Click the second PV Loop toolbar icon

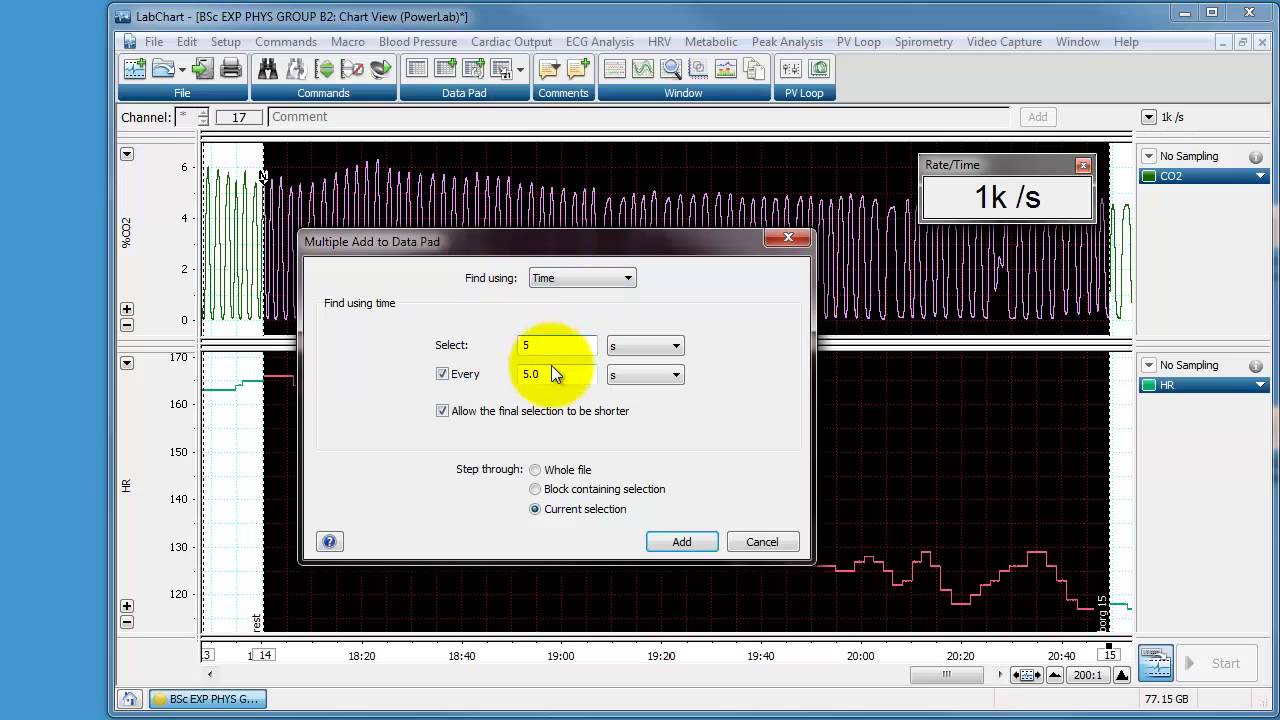tap(819, 69)
